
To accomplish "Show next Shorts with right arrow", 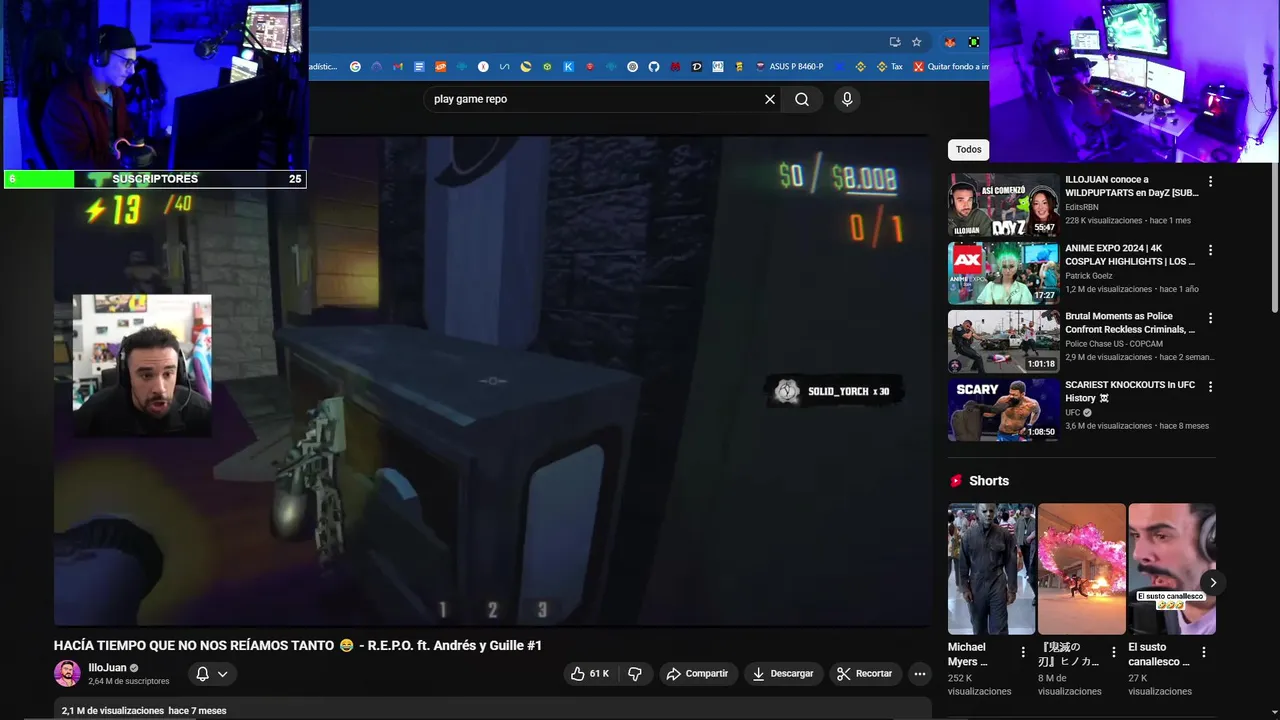I will [1212, 582].
